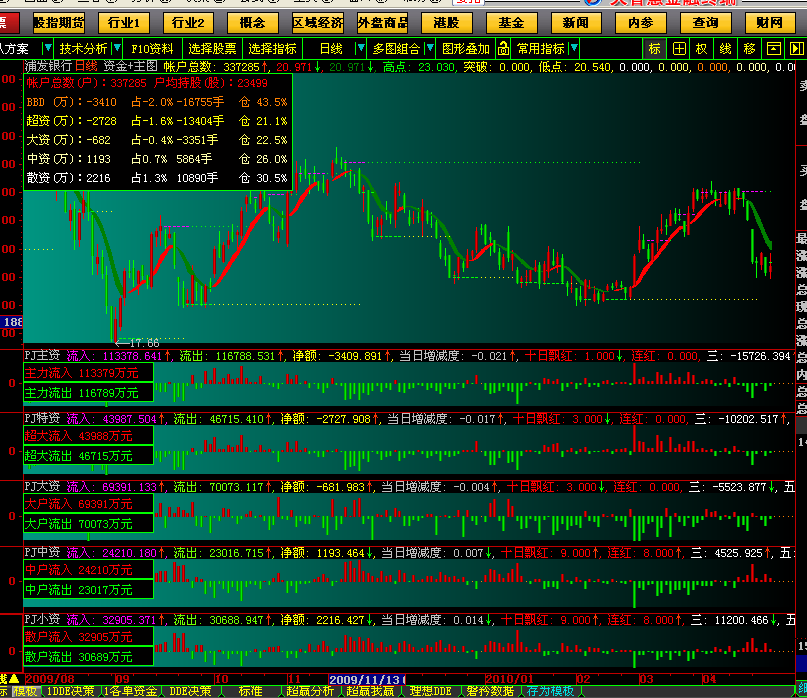Open the 方案 scheme dropdown arrow

click(47, 48)
